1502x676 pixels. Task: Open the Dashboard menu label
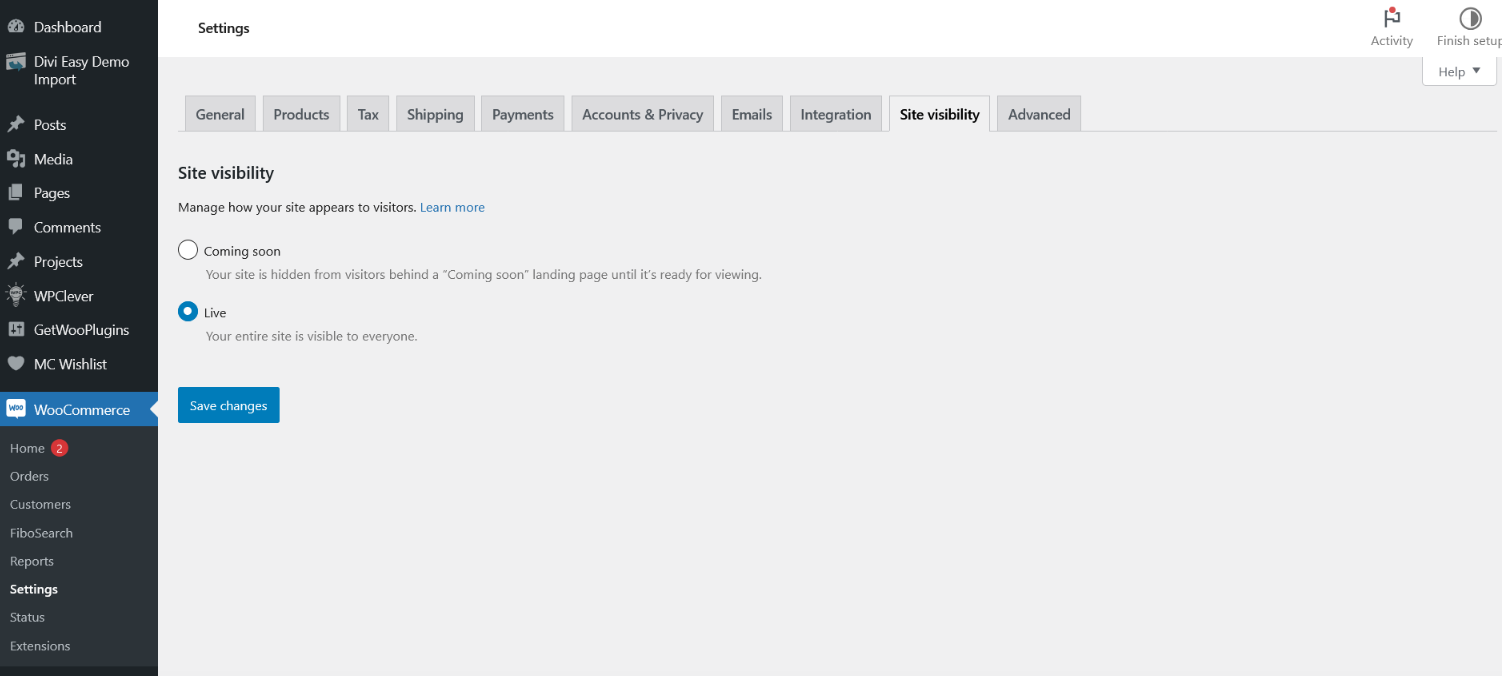click(x=67, y=27)
